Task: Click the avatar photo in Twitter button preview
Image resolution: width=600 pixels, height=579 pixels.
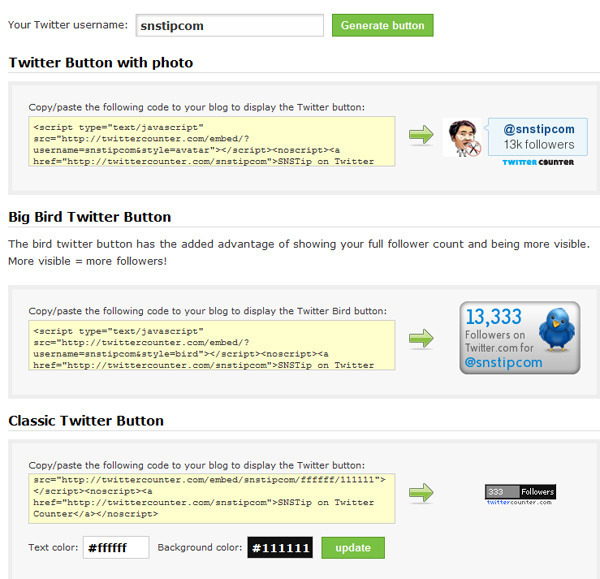Action: point(464,138)
